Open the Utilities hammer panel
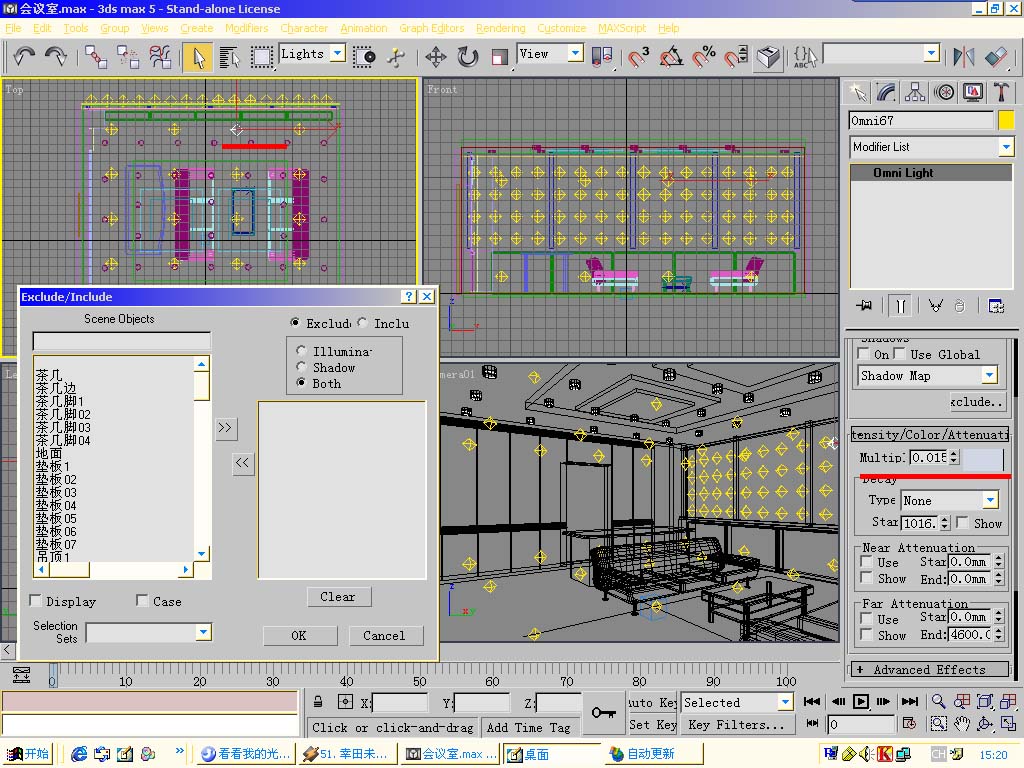This screenshot has width=1024, height=768. pos(1001,92)
